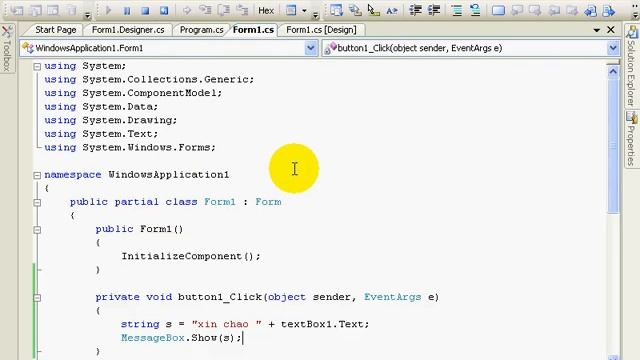640x360 pixels.
Task: Click the Display Word Completion icon
Action: (x=392, y=11)
